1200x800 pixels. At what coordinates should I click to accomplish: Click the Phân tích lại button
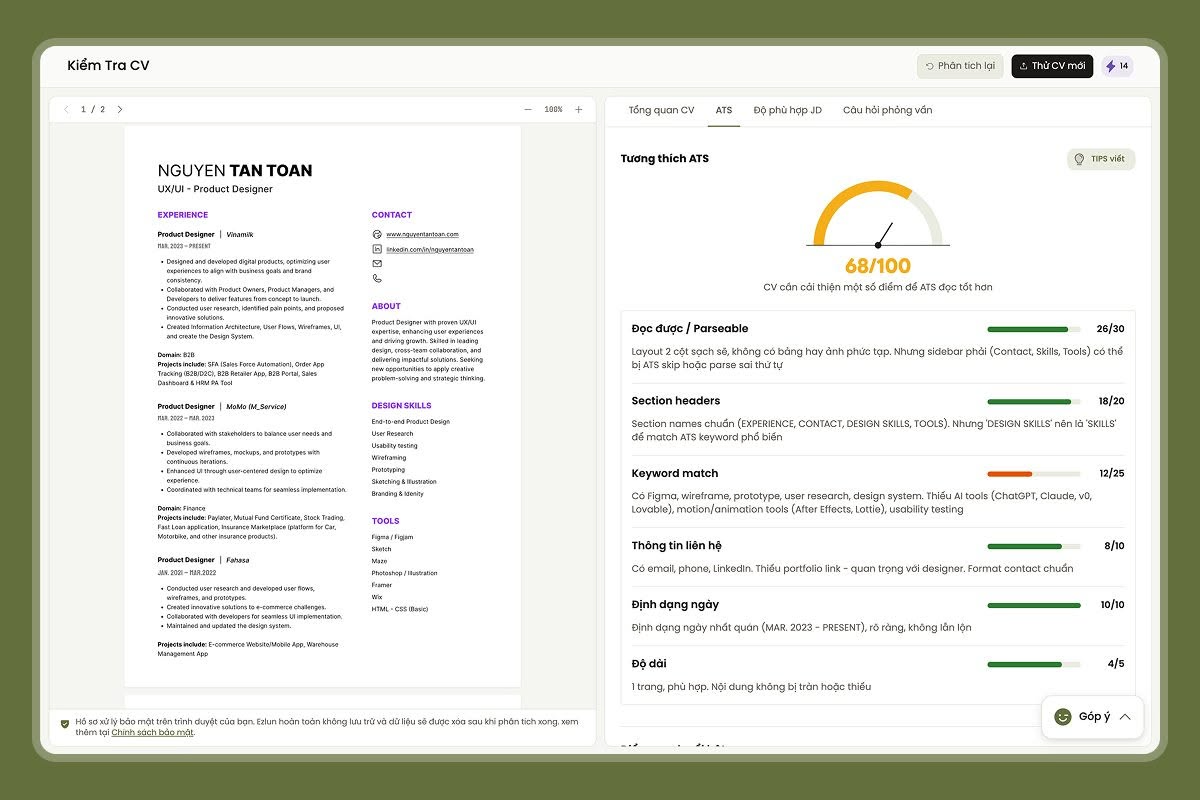960,66
